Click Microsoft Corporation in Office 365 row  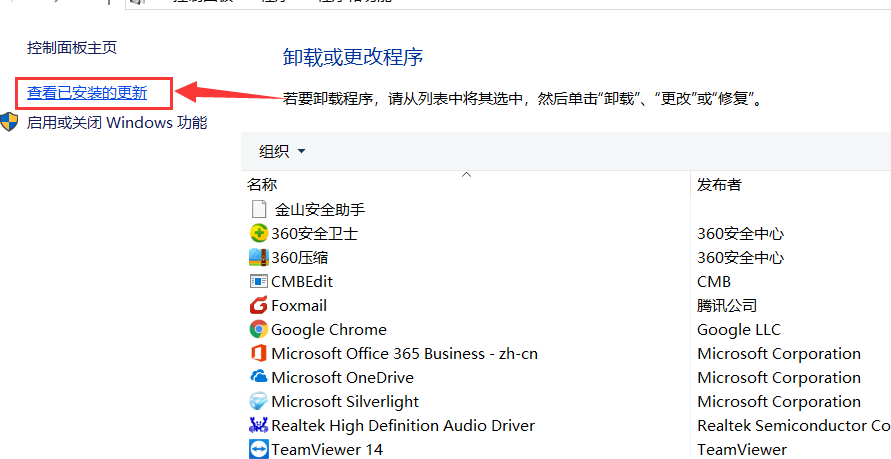pos(778,353)
